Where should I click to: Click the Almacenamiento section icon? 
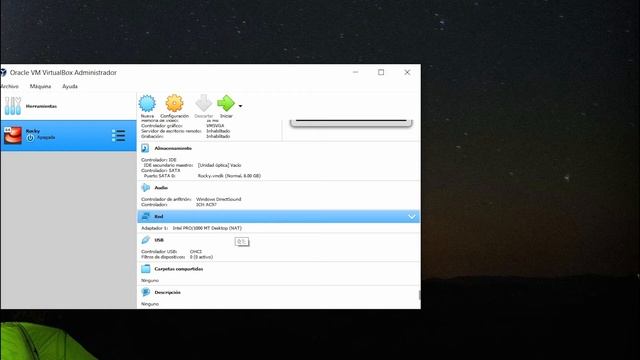click(x=145, y=148)
